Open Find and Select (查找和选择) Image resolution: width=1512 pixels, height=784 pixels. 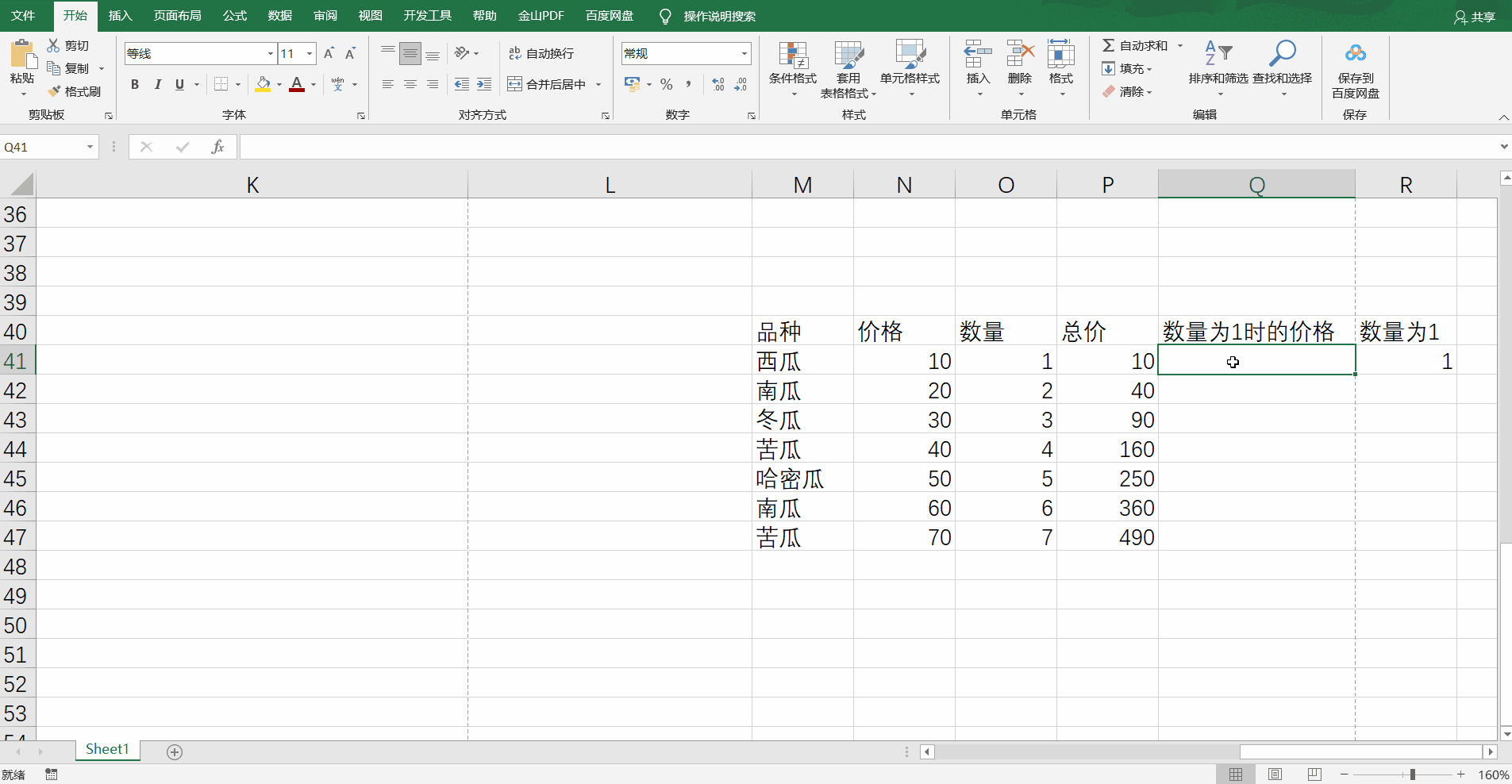point(1282,70)
